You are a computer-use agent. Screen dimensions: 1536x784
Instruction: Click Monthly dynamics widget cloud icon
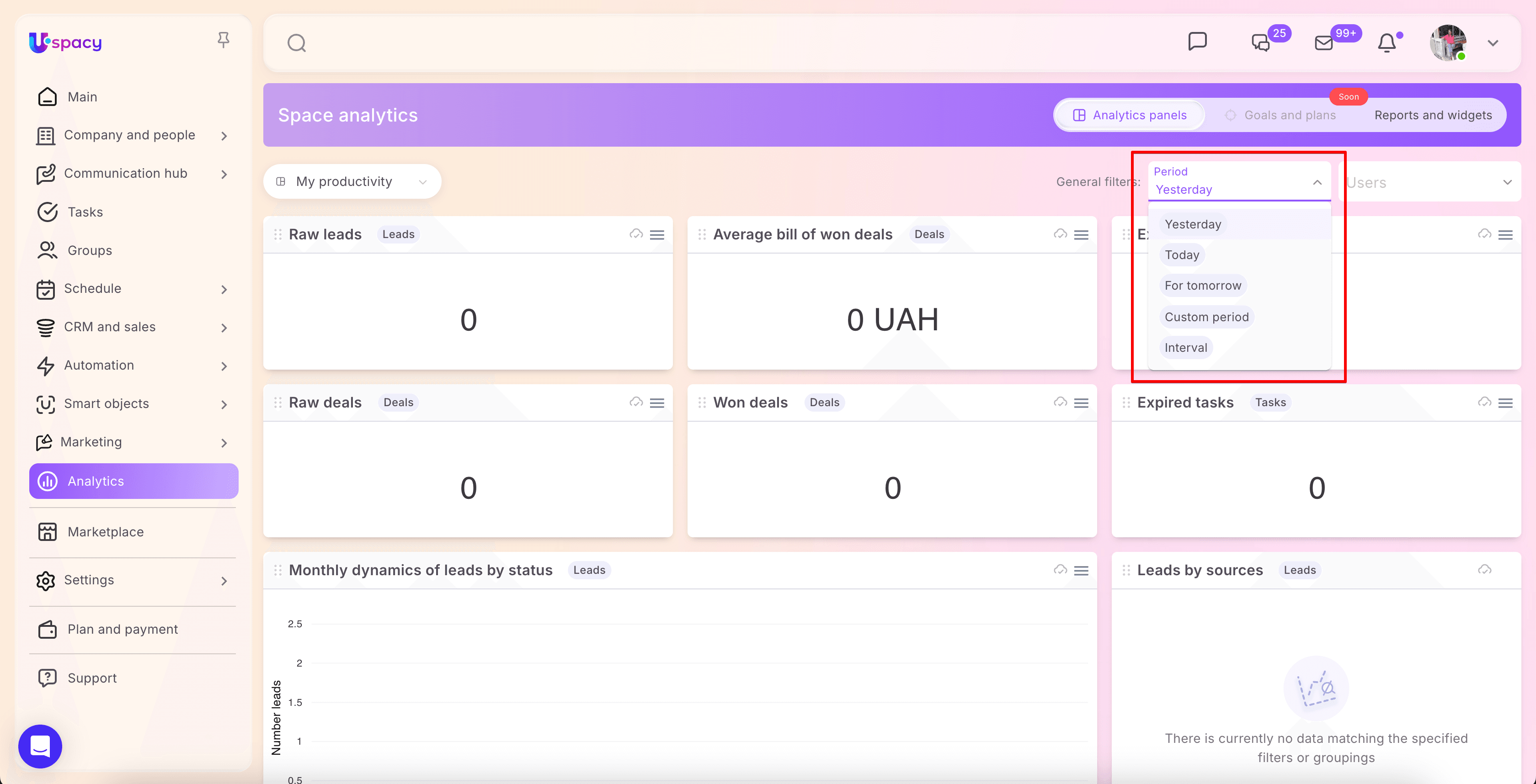[x=1060, y=570]
